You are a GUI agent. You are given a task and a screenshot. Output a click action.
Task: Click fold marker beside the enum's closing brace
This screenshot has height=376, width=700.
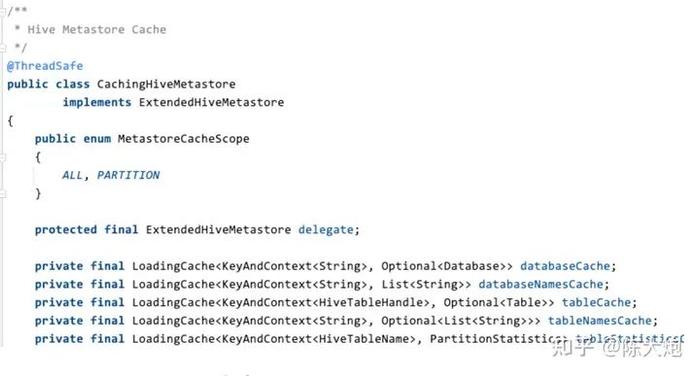pos(2,193)
